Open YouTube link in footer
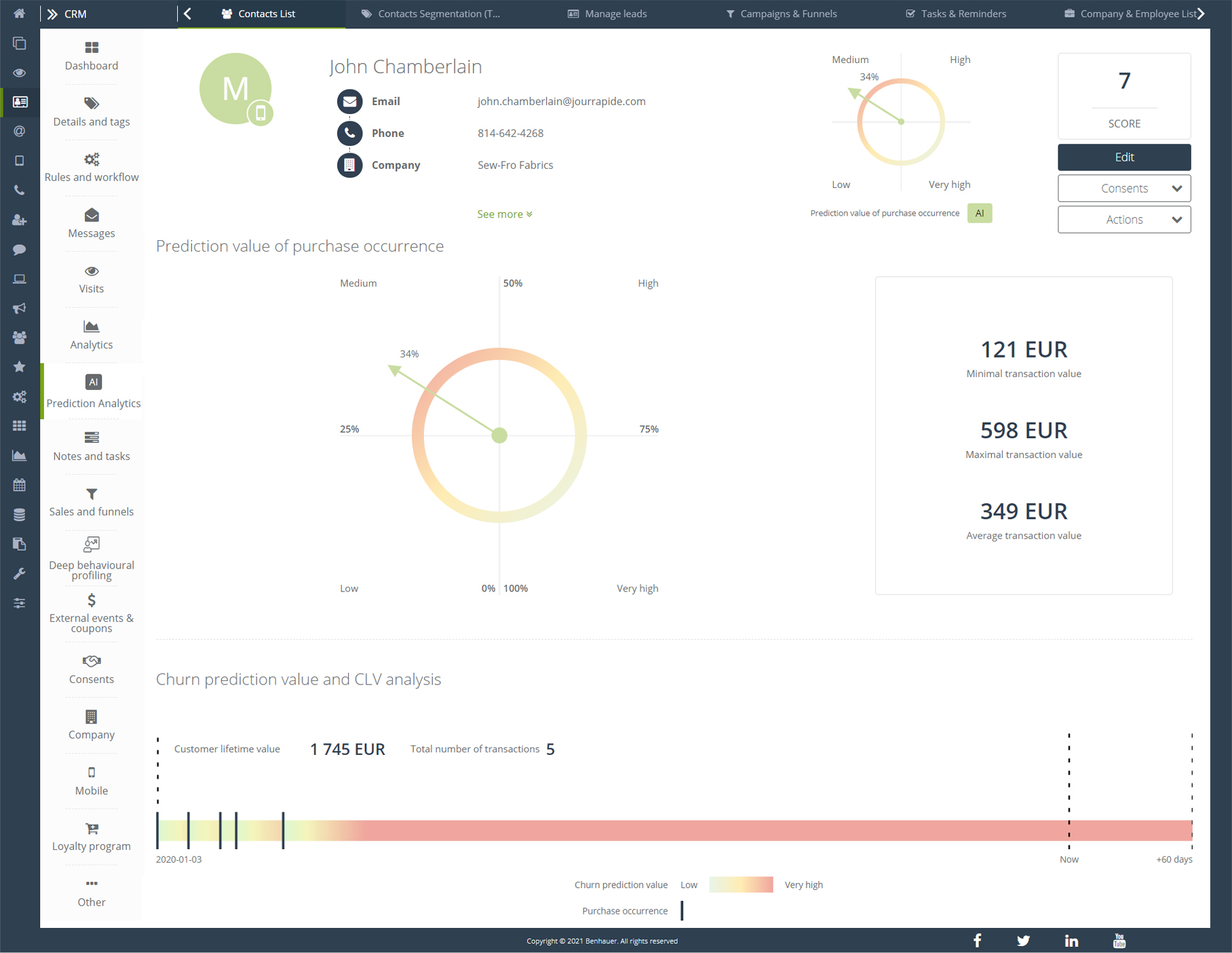The image size is (1232, 953). (x=1119, y=941)
